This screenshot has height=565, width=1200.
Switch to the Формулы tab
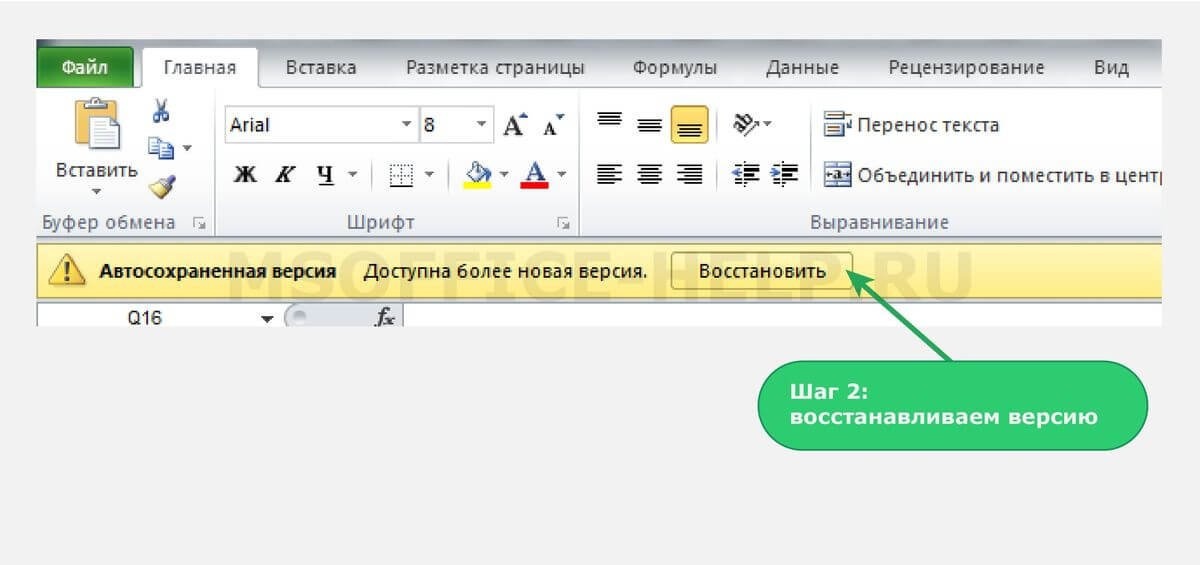point(675,68)
